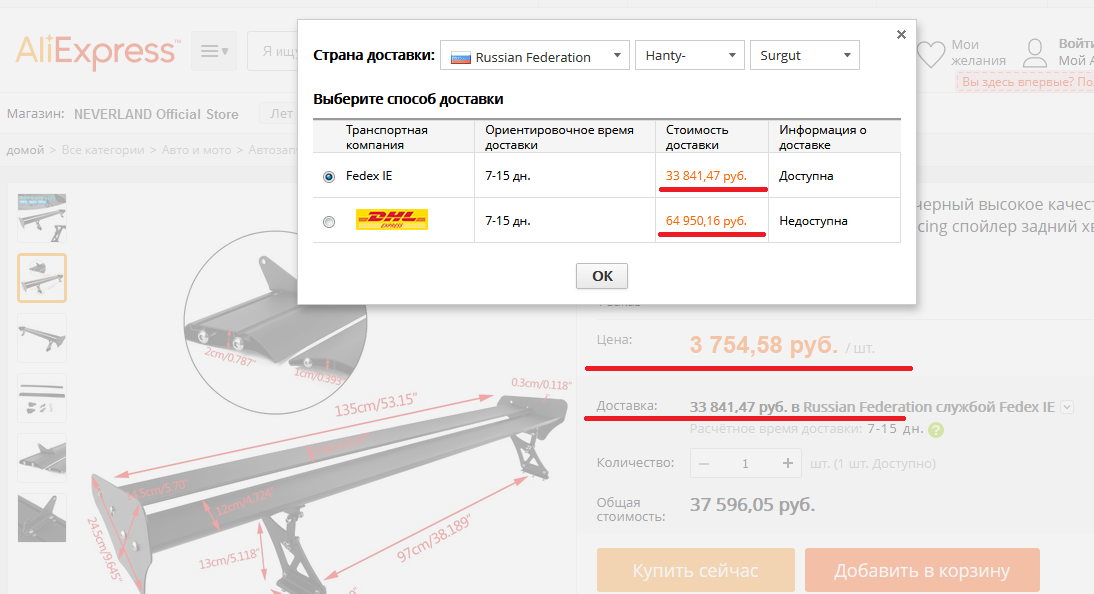1094x594 pixels.
Task: Click Добавить в корзину button
Action: point(922,571)
